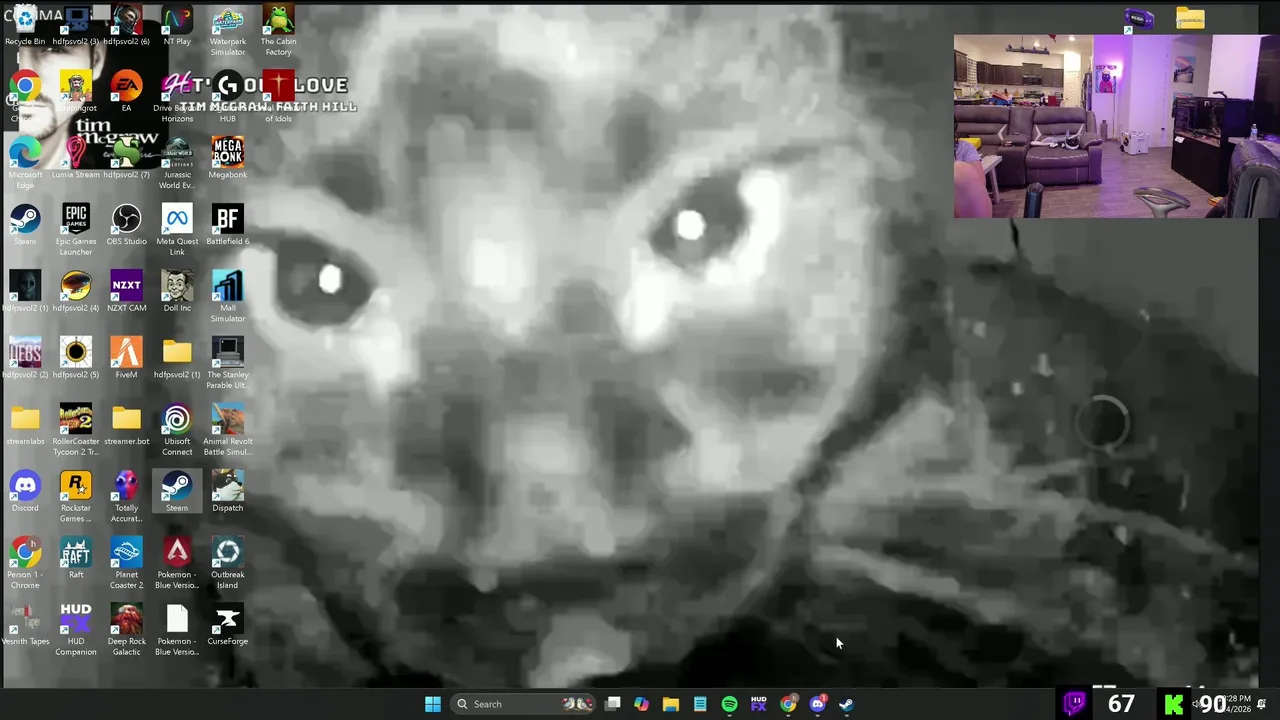
Task: Open Copilot from the taskbar
Action: click(642, 704)
